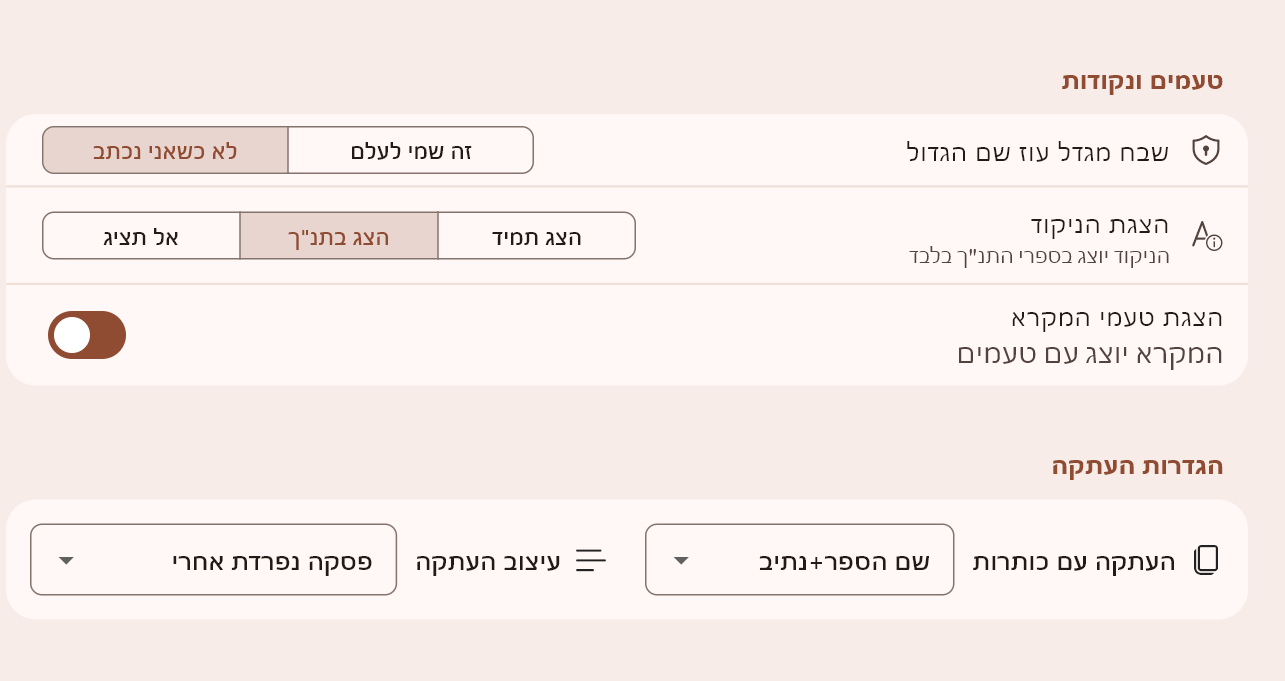1285x681 pixels.
Task: Toggle the הצגת טעמי המקרא switch
Action: 87,335
